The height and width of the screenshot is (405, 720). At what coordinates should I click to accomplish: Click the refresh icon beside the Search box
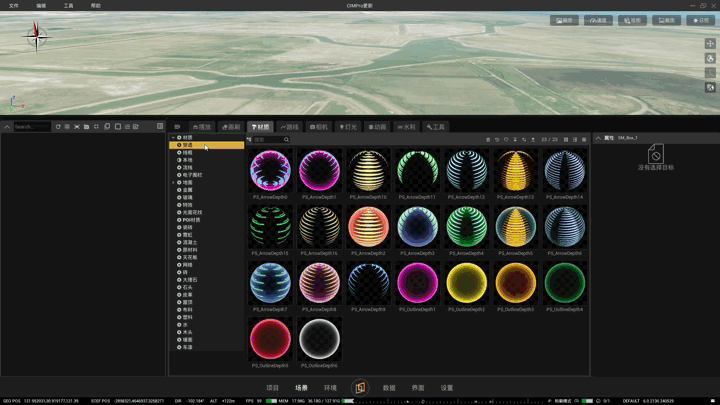58,127
